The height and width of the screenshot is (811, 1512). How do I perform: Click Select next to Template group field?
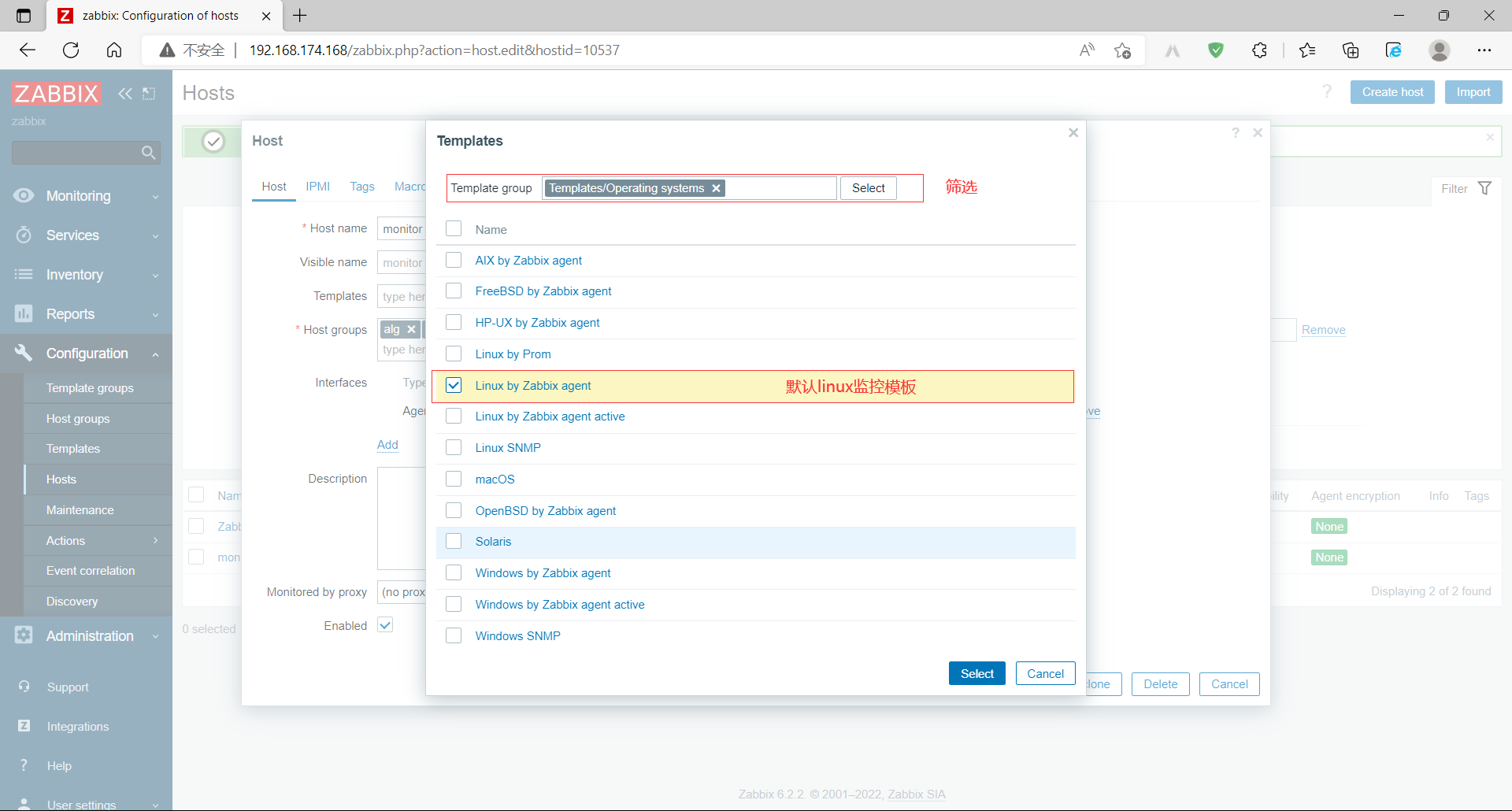click(x=868, y=188)
